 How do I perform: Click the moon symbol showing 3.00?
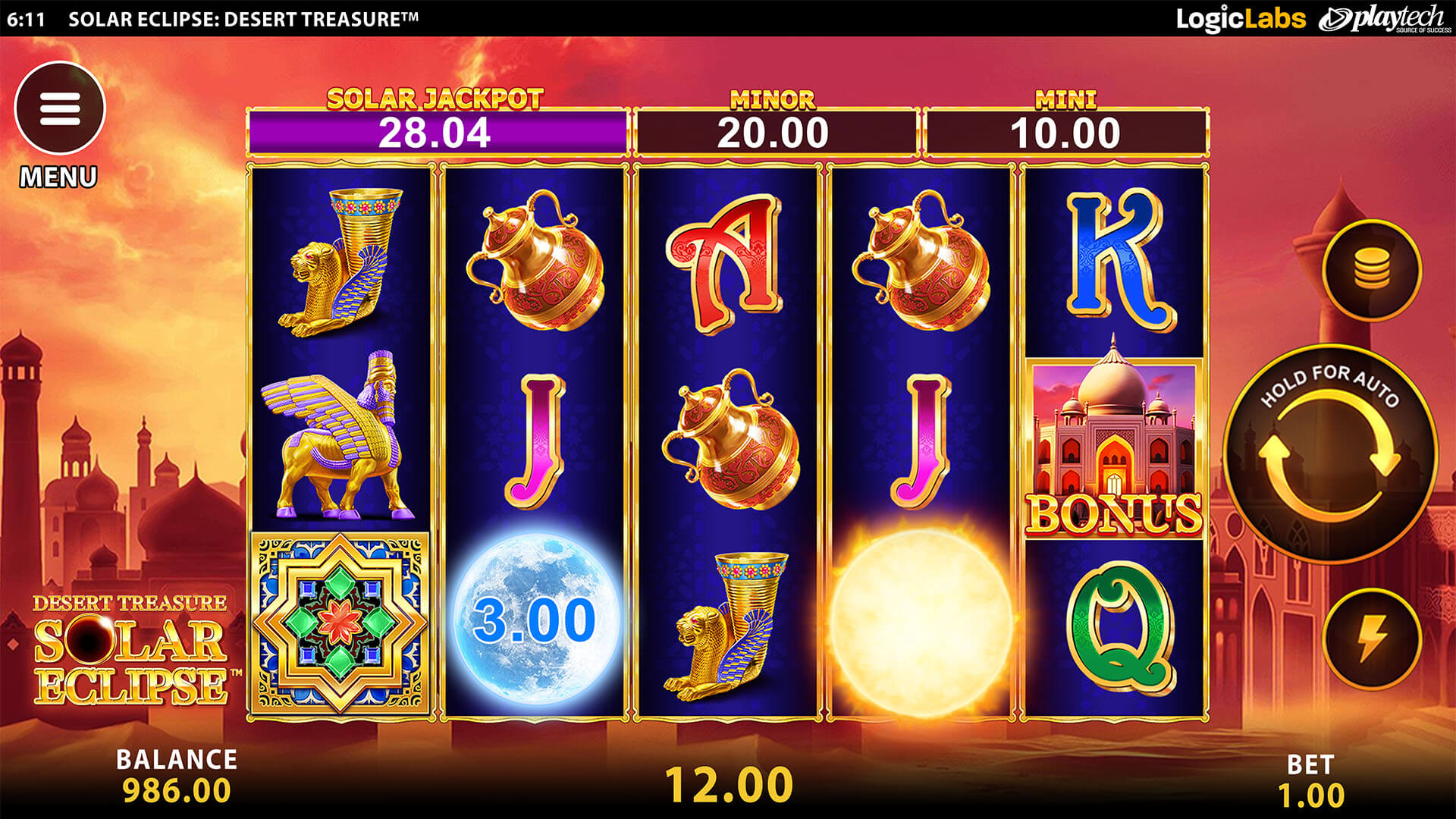point(535,618)
